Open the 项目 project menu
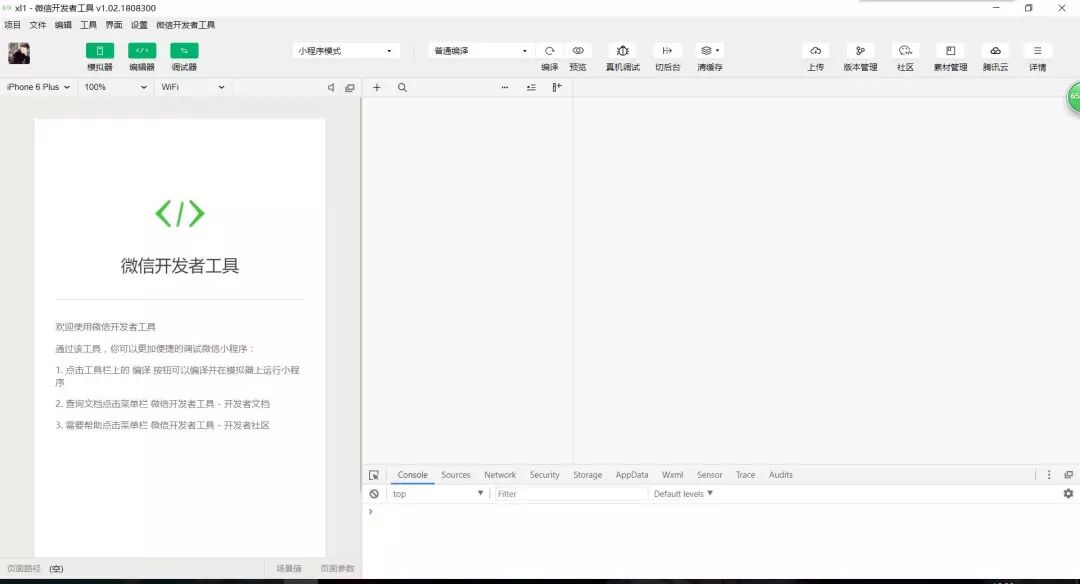This screenshot has height=584, width=1080. pyautogui.click(x=12, y=25)
